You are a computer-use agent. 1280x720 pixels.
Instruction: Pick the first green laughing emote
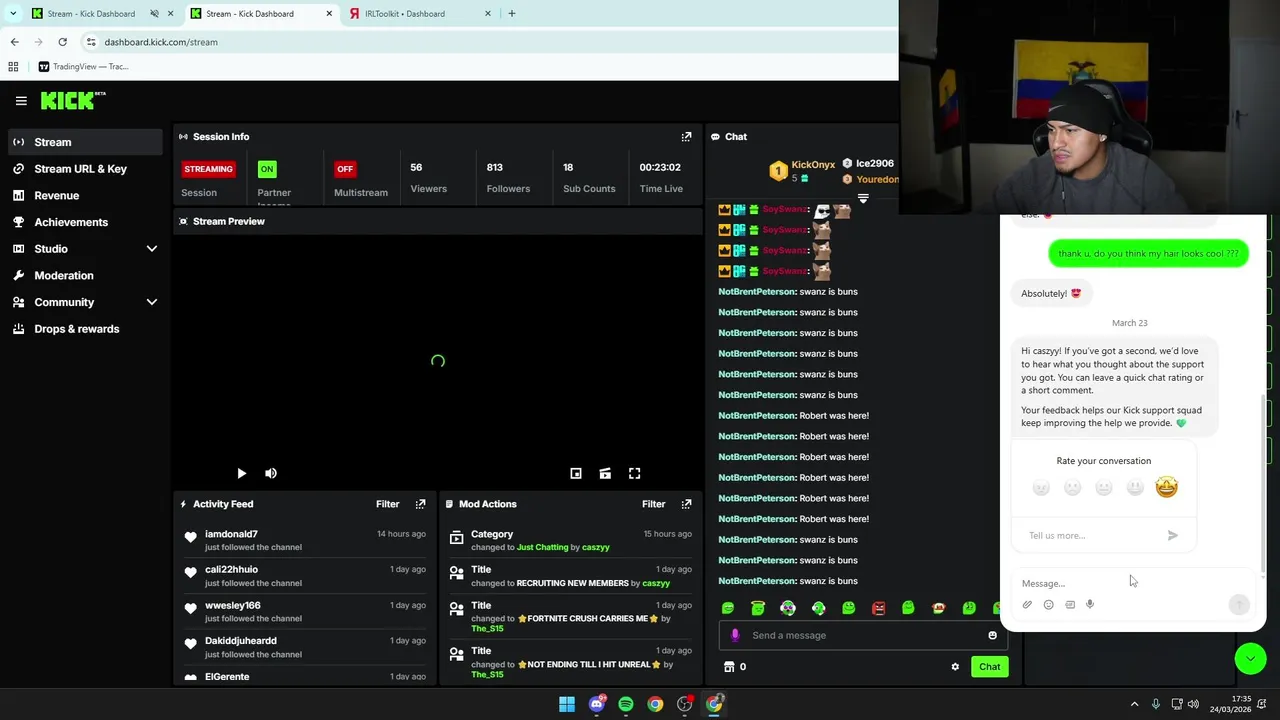(728, 608)
